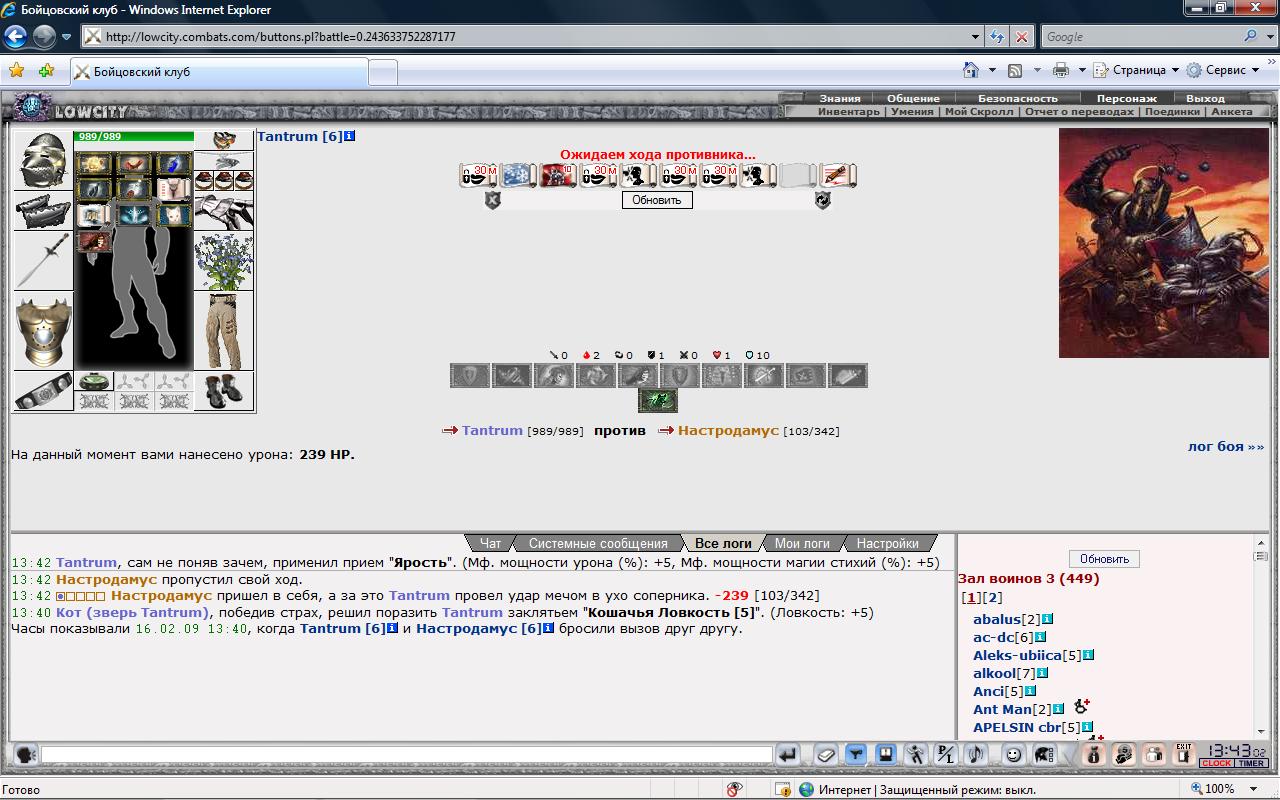Click the equipped pants slot
Screen dimensions: 1280x800
pos(223,331)
